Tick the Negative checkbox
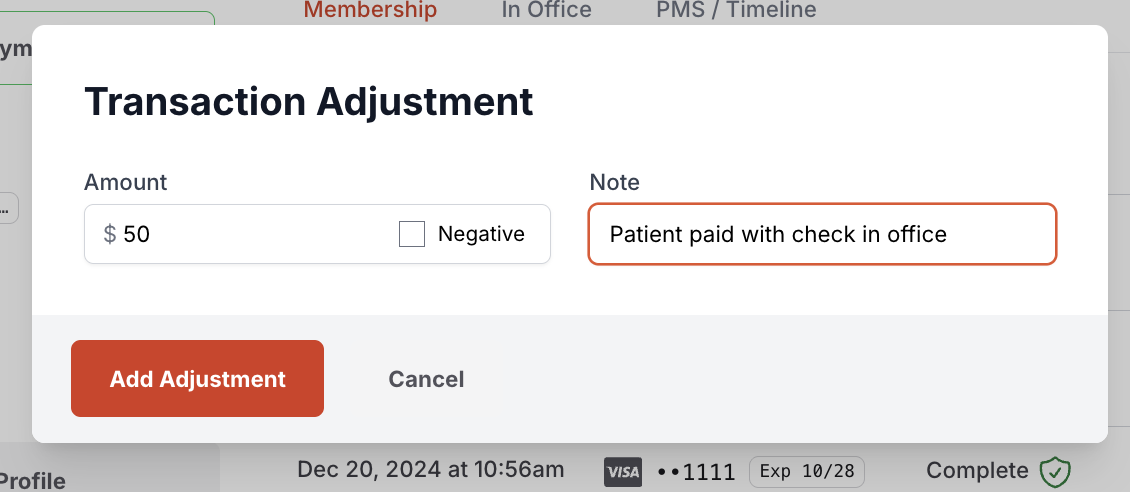1130x492 pixels. point(412,234)
